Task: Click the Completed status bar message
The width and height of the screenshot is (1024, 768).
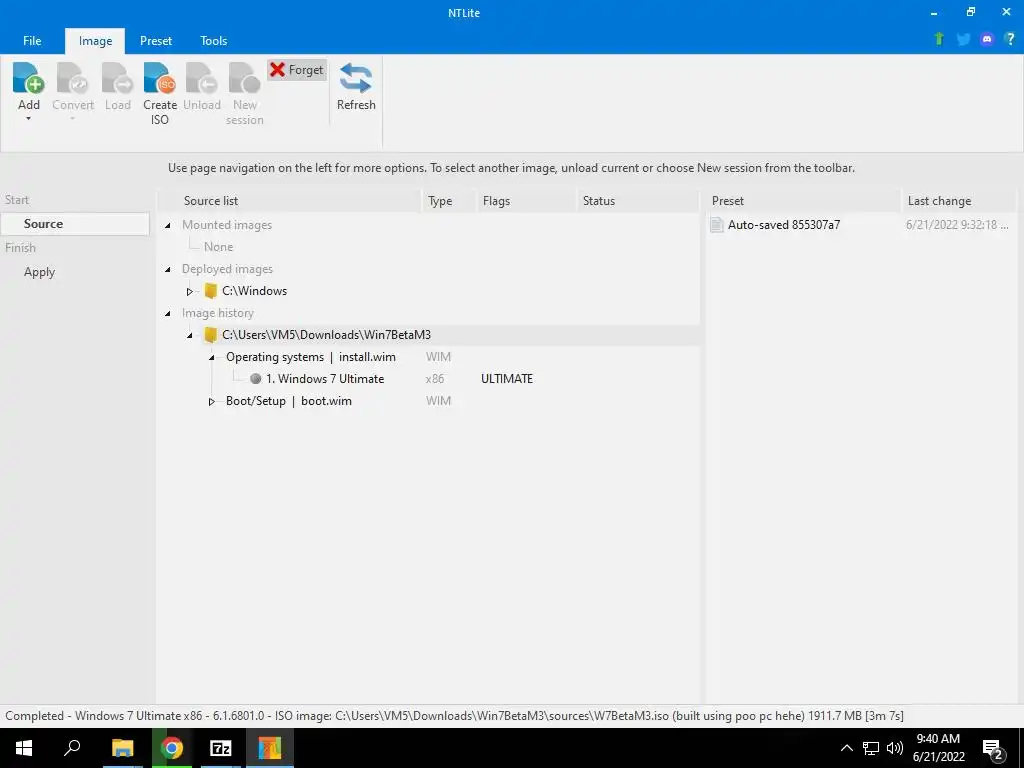Action: (x=455, y=716)
